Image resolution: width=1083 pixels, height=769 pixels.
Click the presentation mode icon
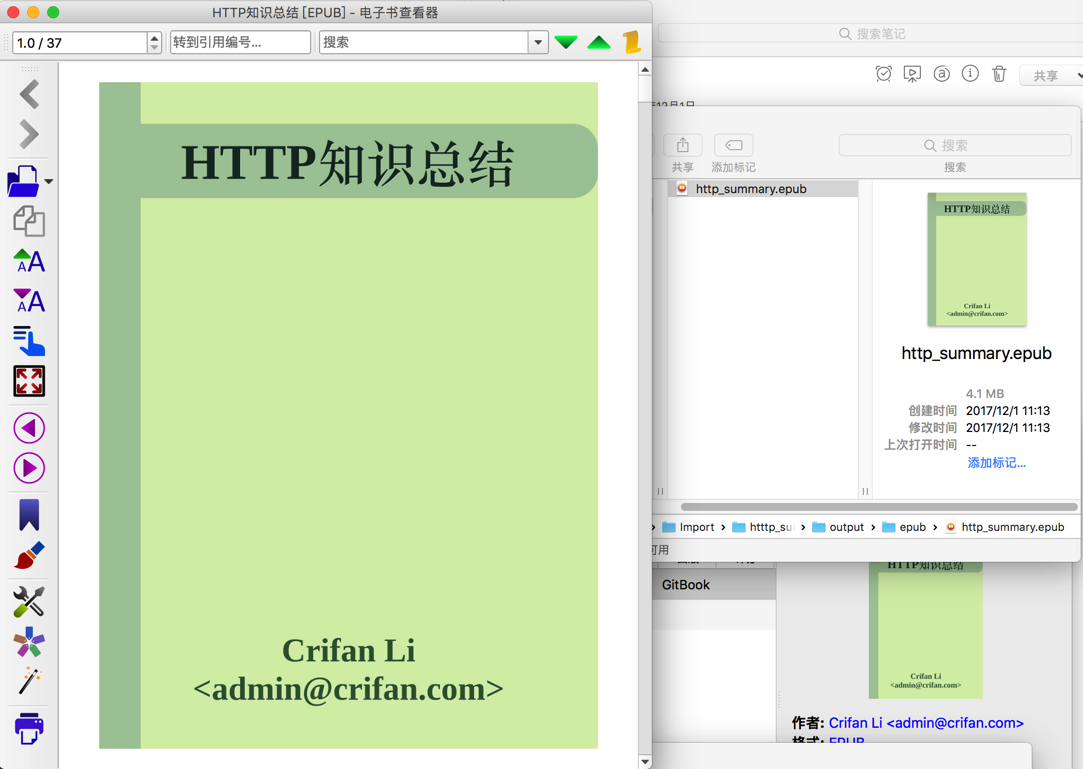(x=912, y=74)
